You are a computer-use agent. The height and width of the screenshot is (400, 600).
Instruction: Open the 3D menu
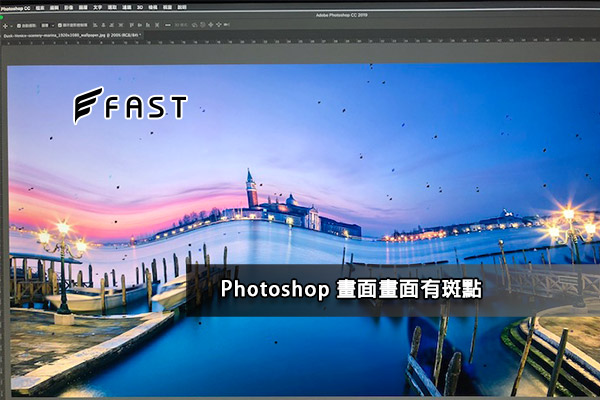pyautogui.click(x=140, y=7)
